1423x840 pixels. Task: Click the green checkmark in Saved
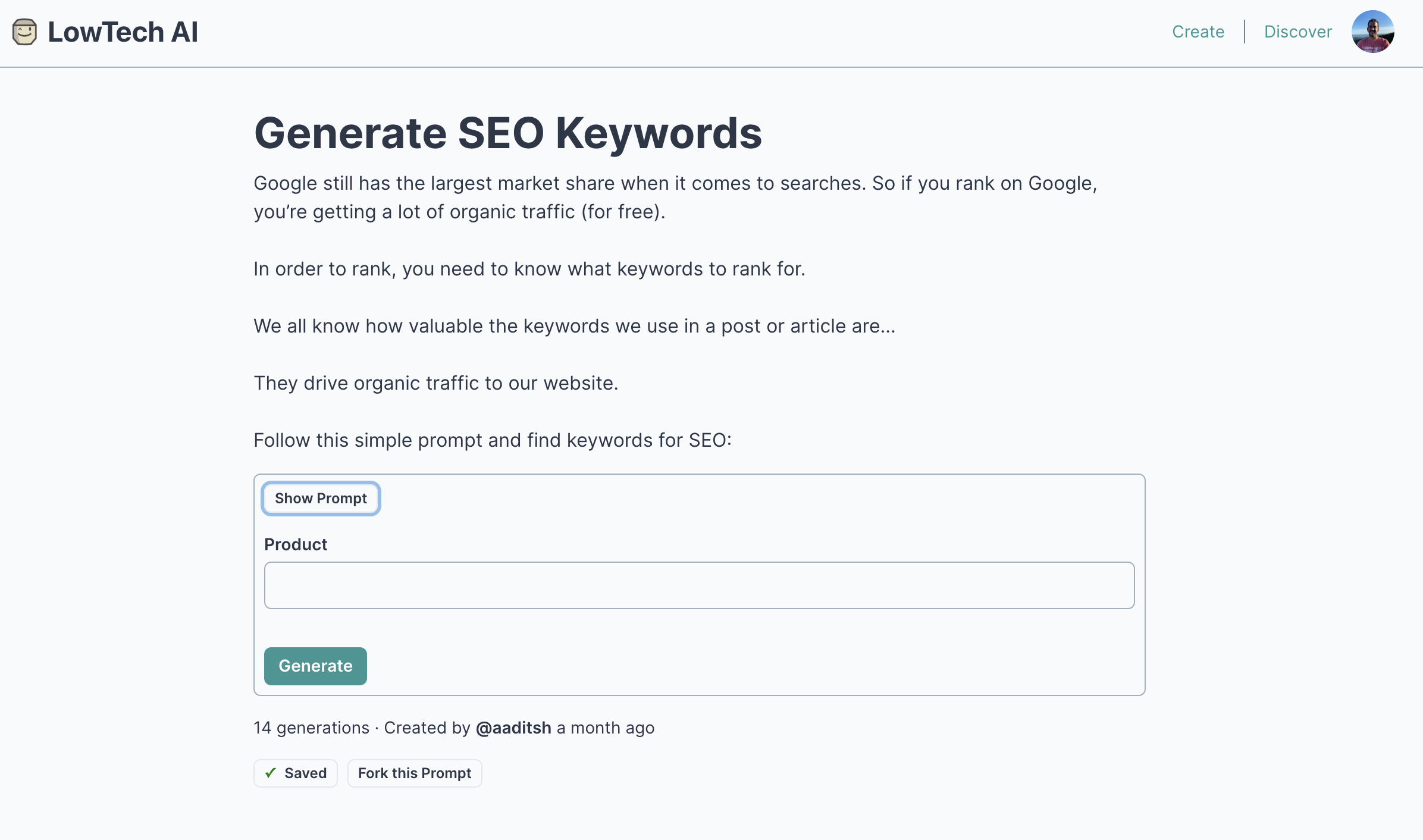tap(271, 773)
